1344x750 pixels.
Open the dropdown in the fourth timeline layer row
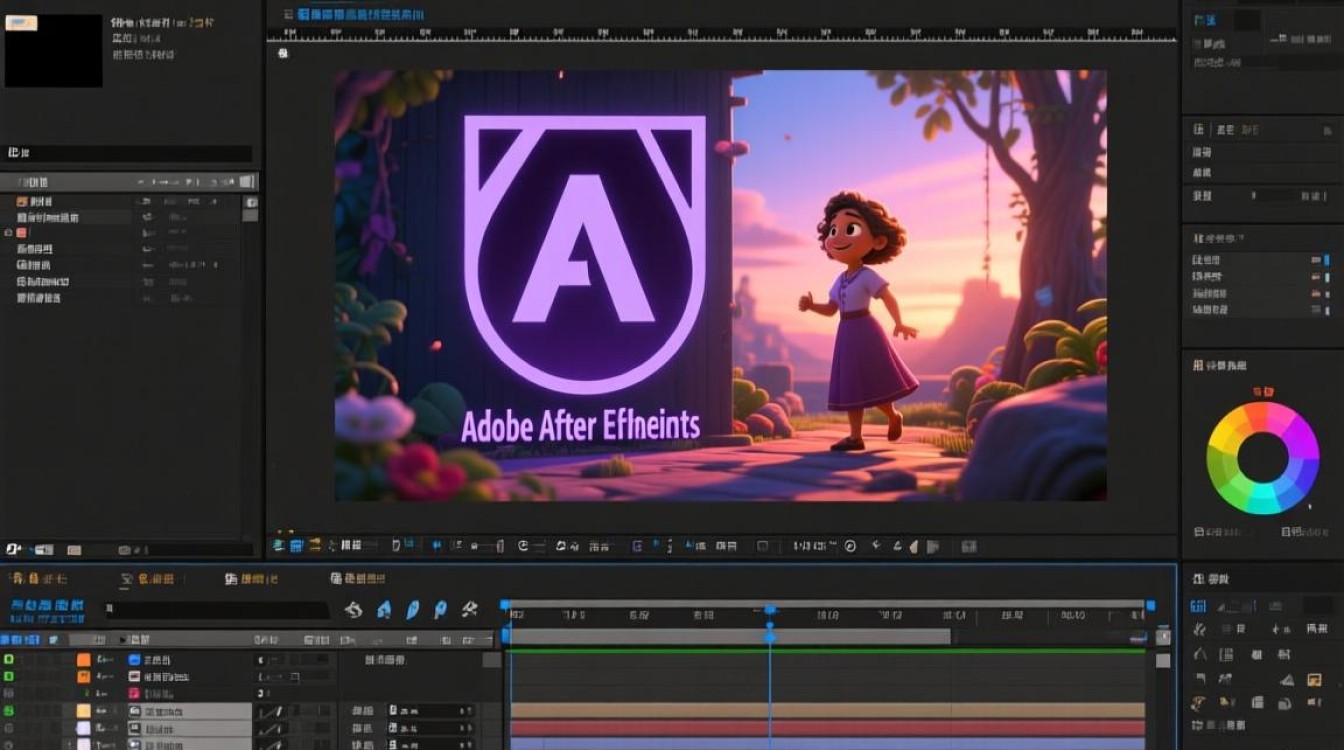(431, 710)
